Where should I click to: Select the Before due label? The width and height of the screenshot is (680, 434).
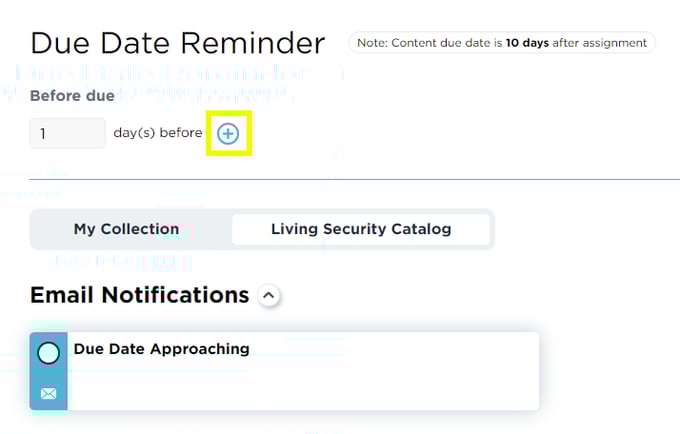(x=72, y=95)
